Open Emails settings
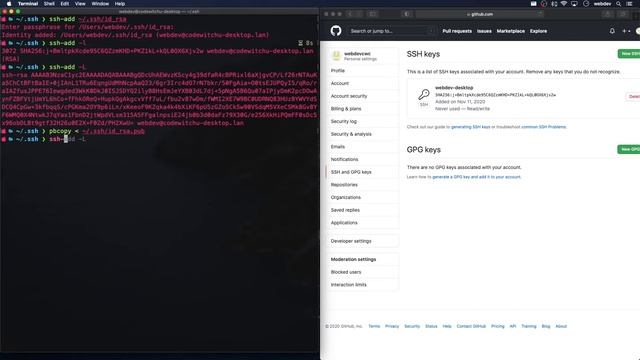 (x=362, y=147)
